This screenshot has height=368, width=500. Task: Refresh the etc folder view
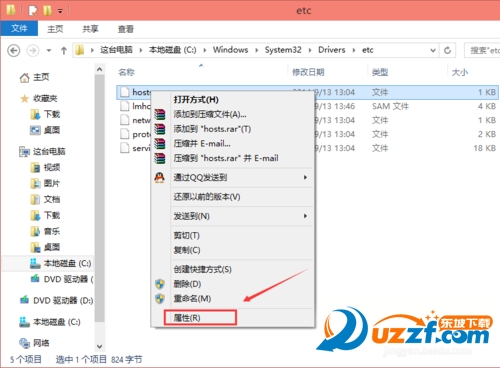point(447,50)
